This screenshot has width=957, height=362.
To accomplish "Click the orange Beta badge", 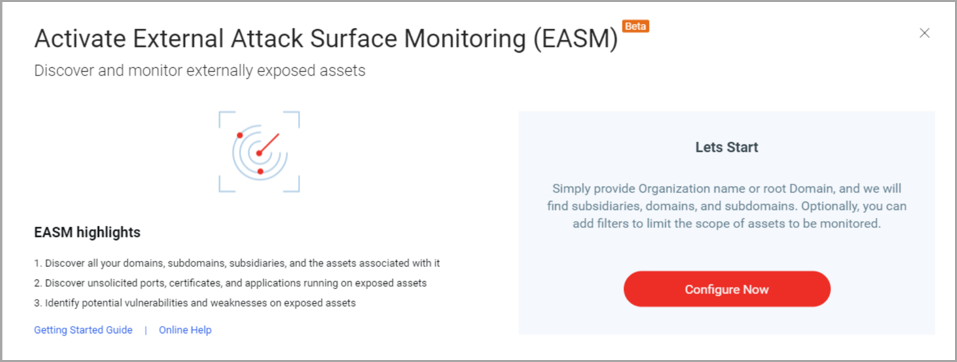I will pos(635,26).
